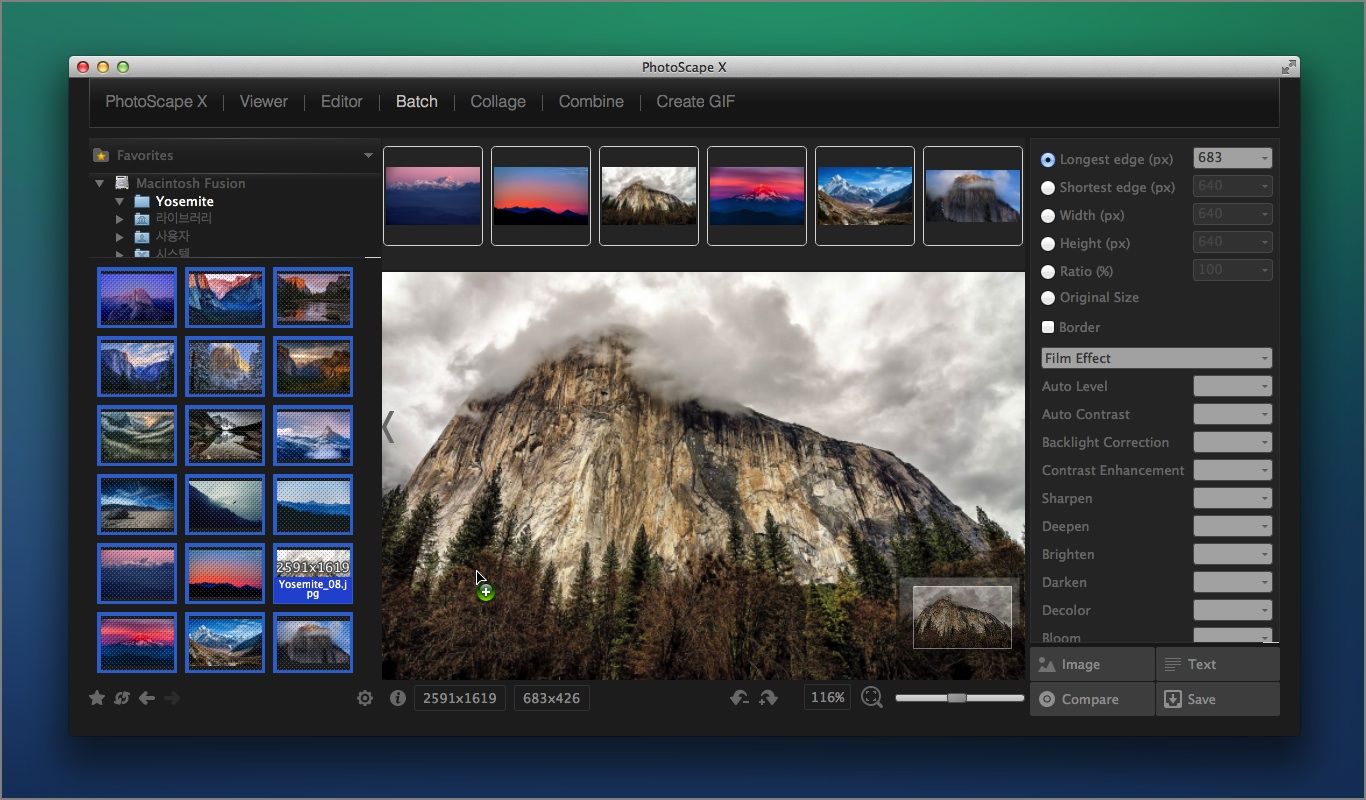Viewport: 1366px width, 800px height.
Task: Select the Shortest edge radio button
Action: pos(1048,187)
